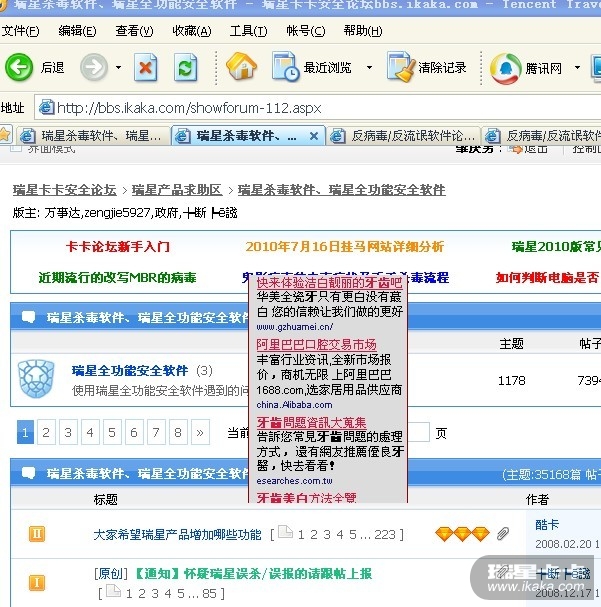
Task: Go to pagination page 4
Action: click(x=90, y=432)
